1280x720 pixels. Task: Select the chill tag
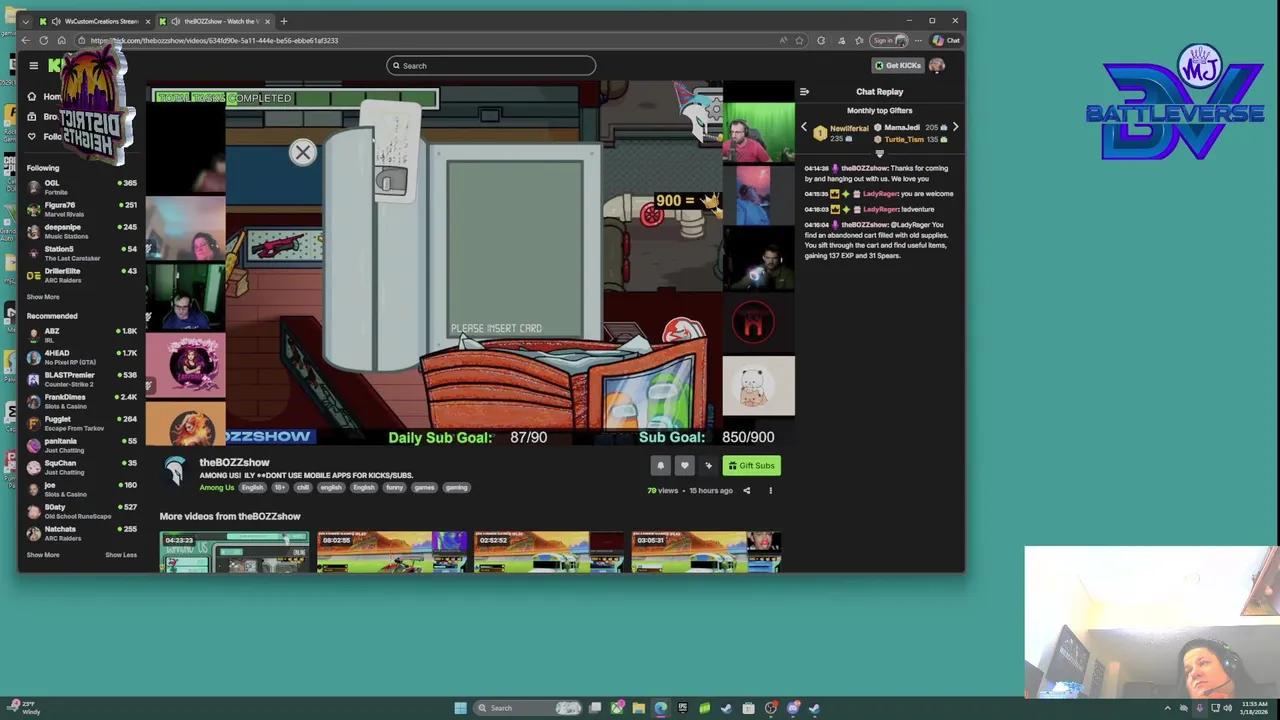click(x=303, y=488)
